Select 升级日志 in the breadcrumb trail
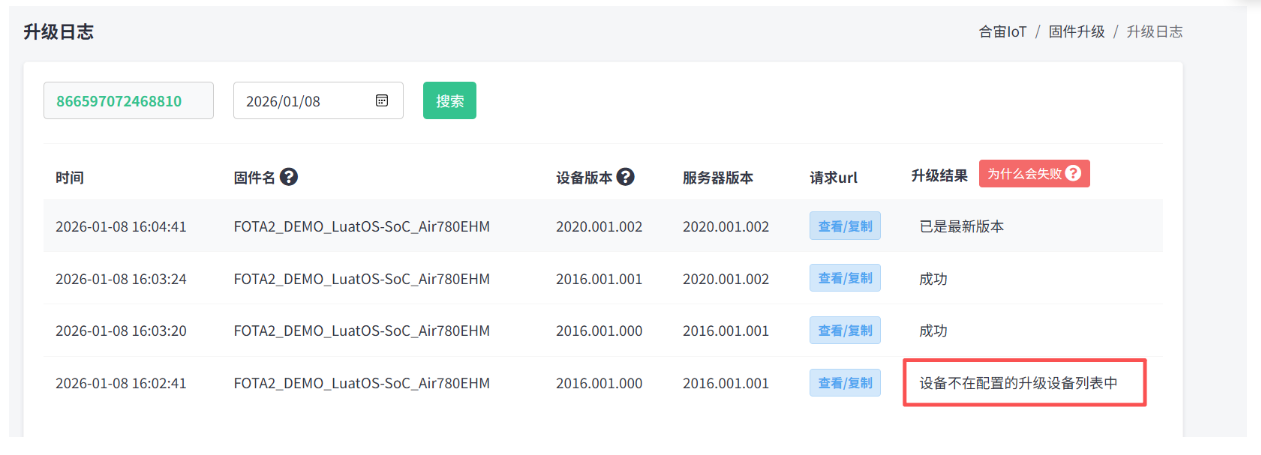This screenshot has width=1261, height=455. [x=1154, y=32]
